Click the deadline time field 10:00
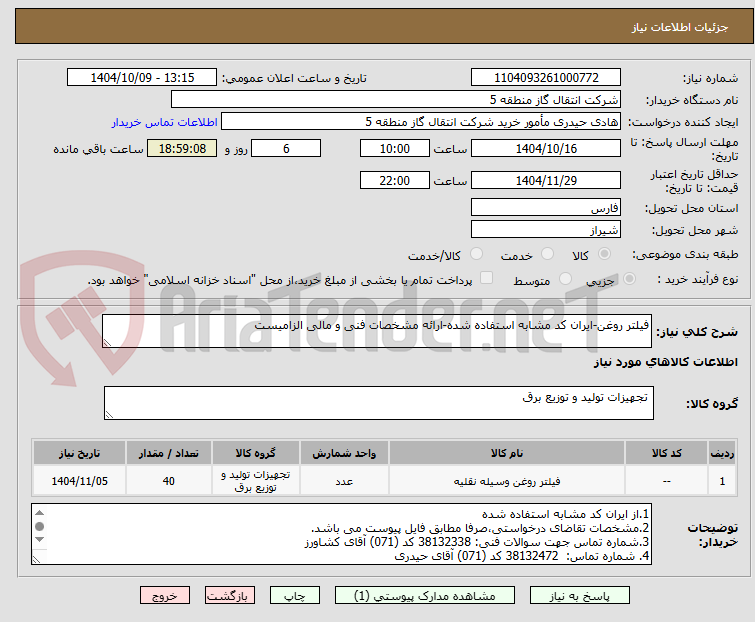755x622 pixels. (394, 148)
